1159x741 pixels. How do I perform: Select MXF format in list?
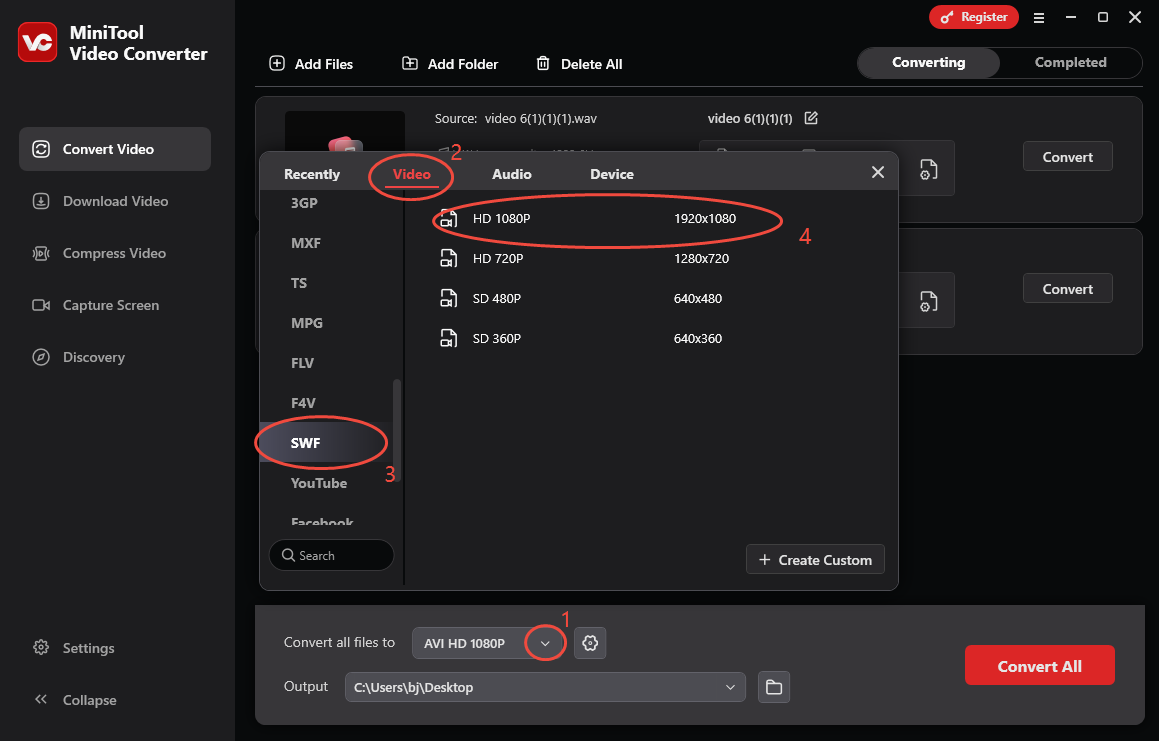click(x=306, y=243)
